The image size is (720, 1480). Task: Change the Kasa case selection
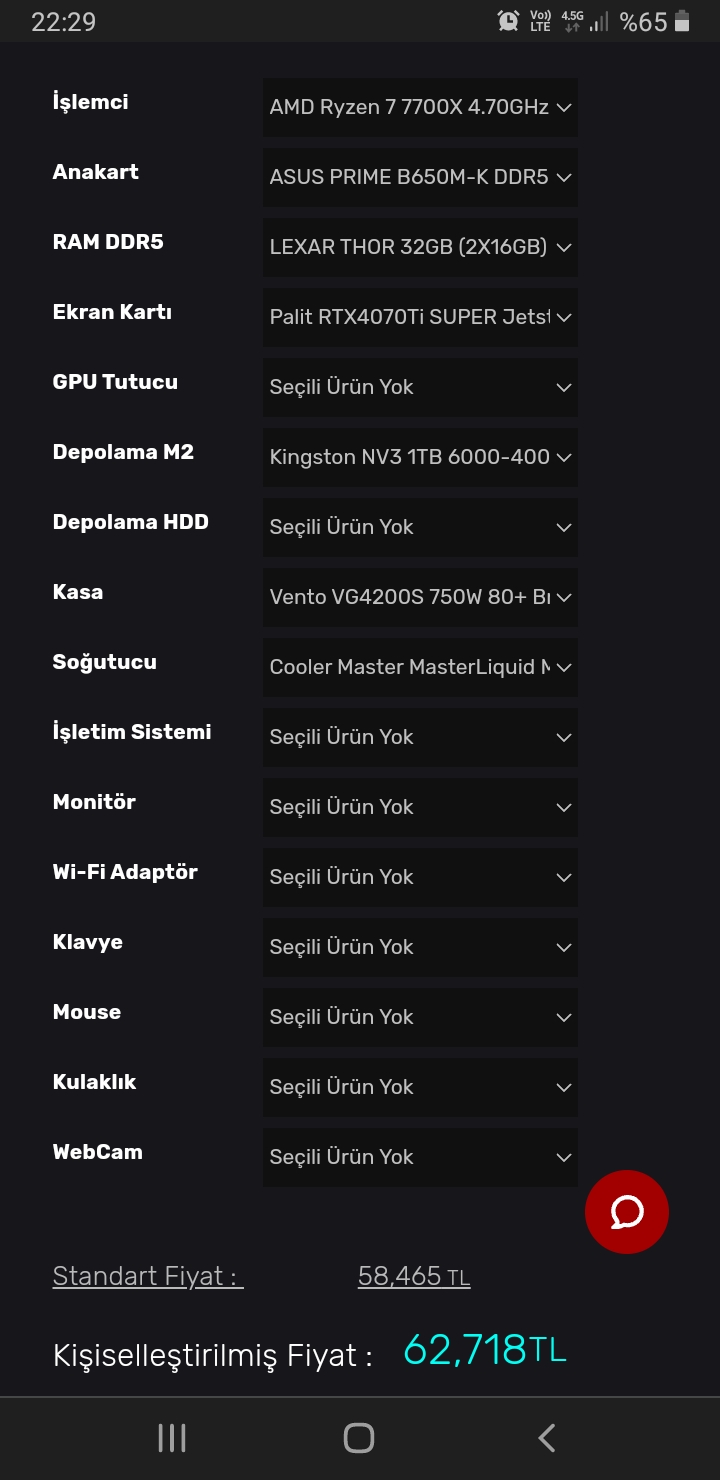(420, 597)
